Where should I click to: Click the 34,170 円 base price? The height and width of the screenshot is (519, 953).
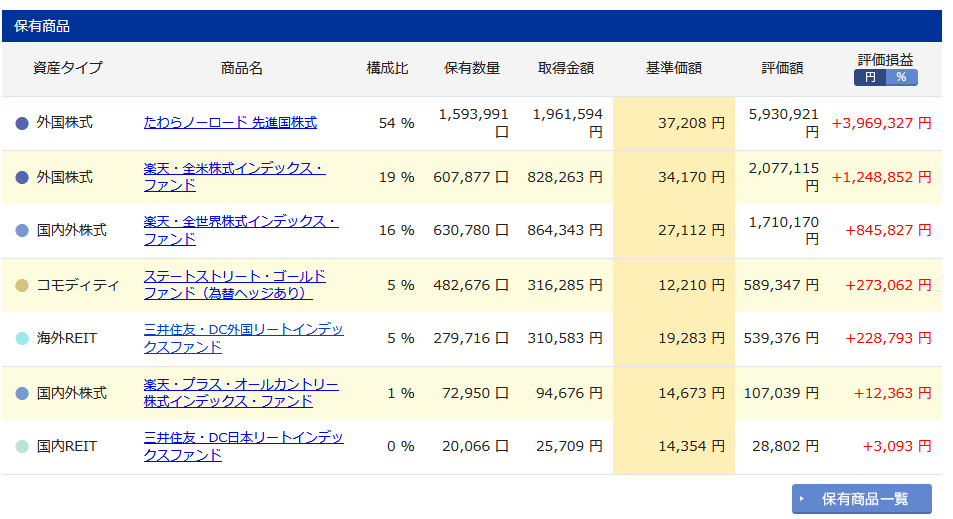pyautogui.click(x=692, y=177)
